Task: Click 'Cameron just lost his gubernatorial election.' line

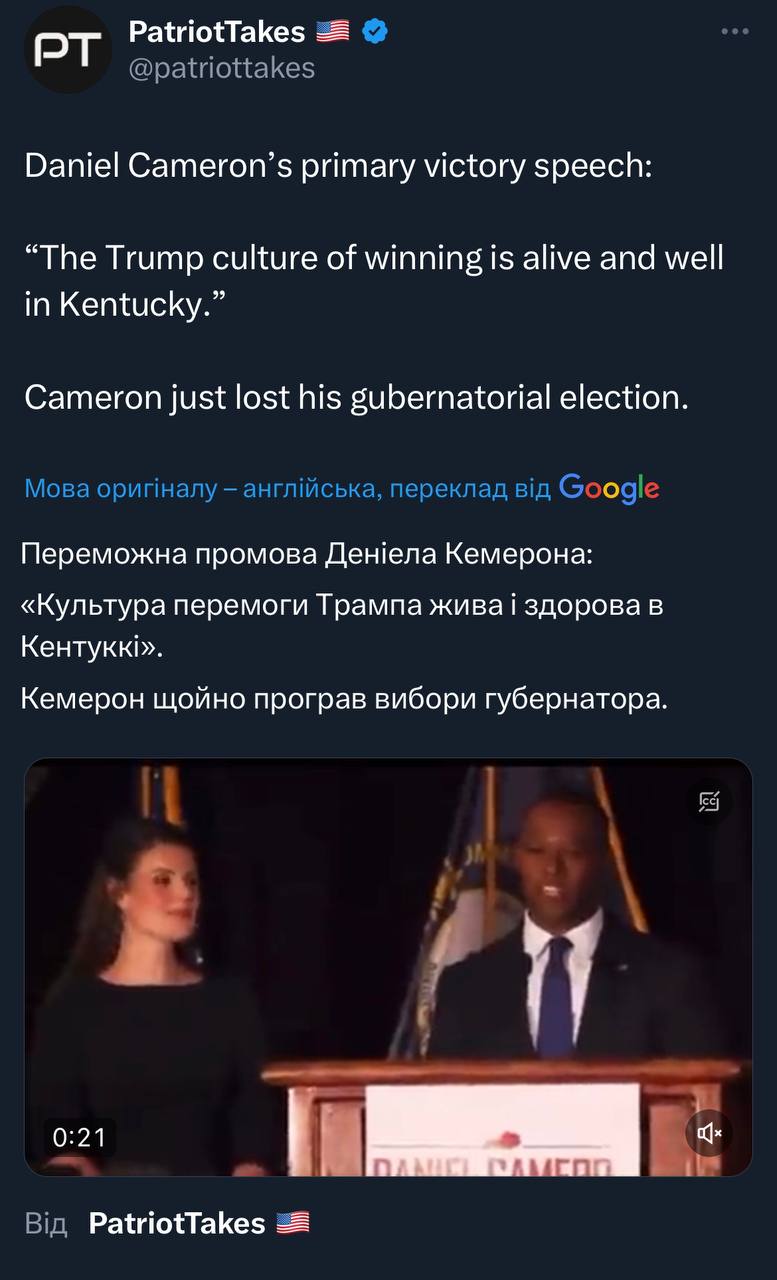Action: (x=356, y=397)
